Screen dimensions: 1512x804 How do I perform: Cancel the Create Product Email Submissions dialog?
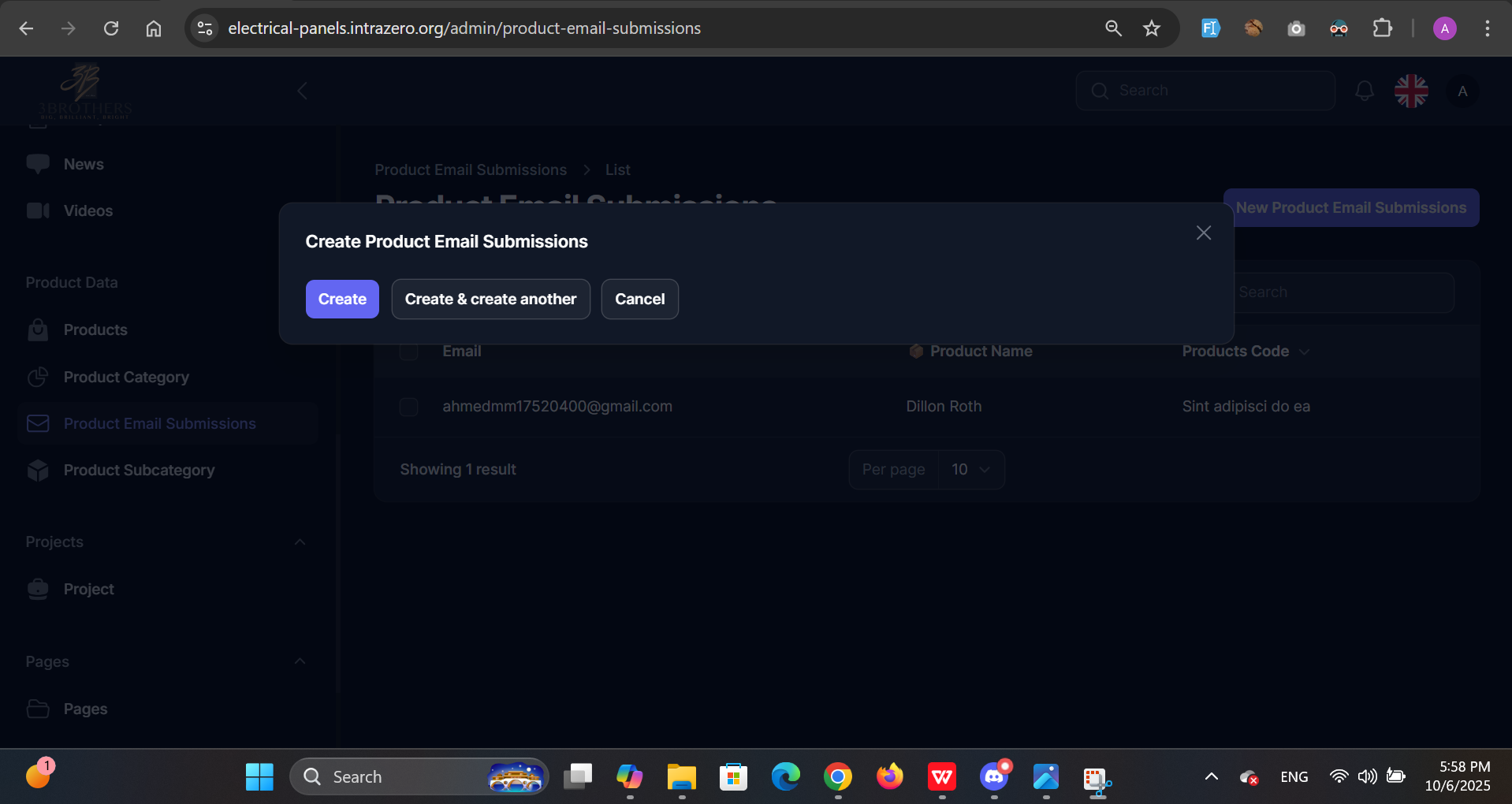tap(639, 300)
